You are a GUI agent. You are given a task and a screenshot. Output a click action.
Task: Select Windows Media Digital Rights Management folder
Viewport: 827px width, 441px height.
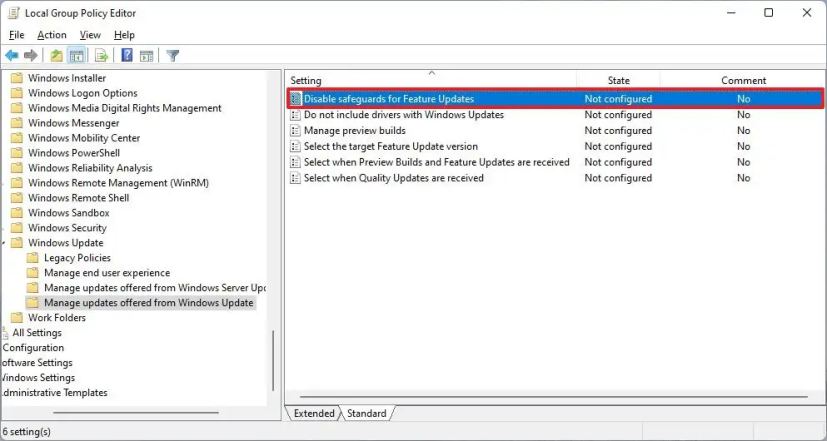[124, 108]
